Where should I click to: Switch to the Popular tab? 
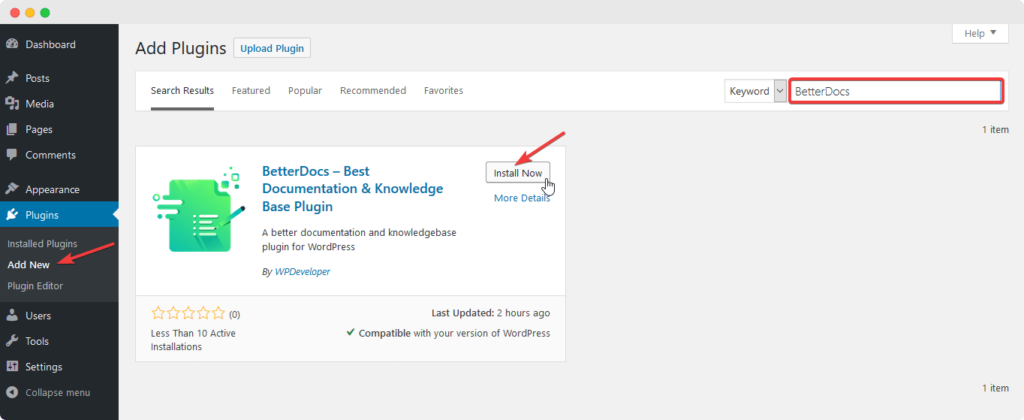pyautogui.click(x=305, y=91)
